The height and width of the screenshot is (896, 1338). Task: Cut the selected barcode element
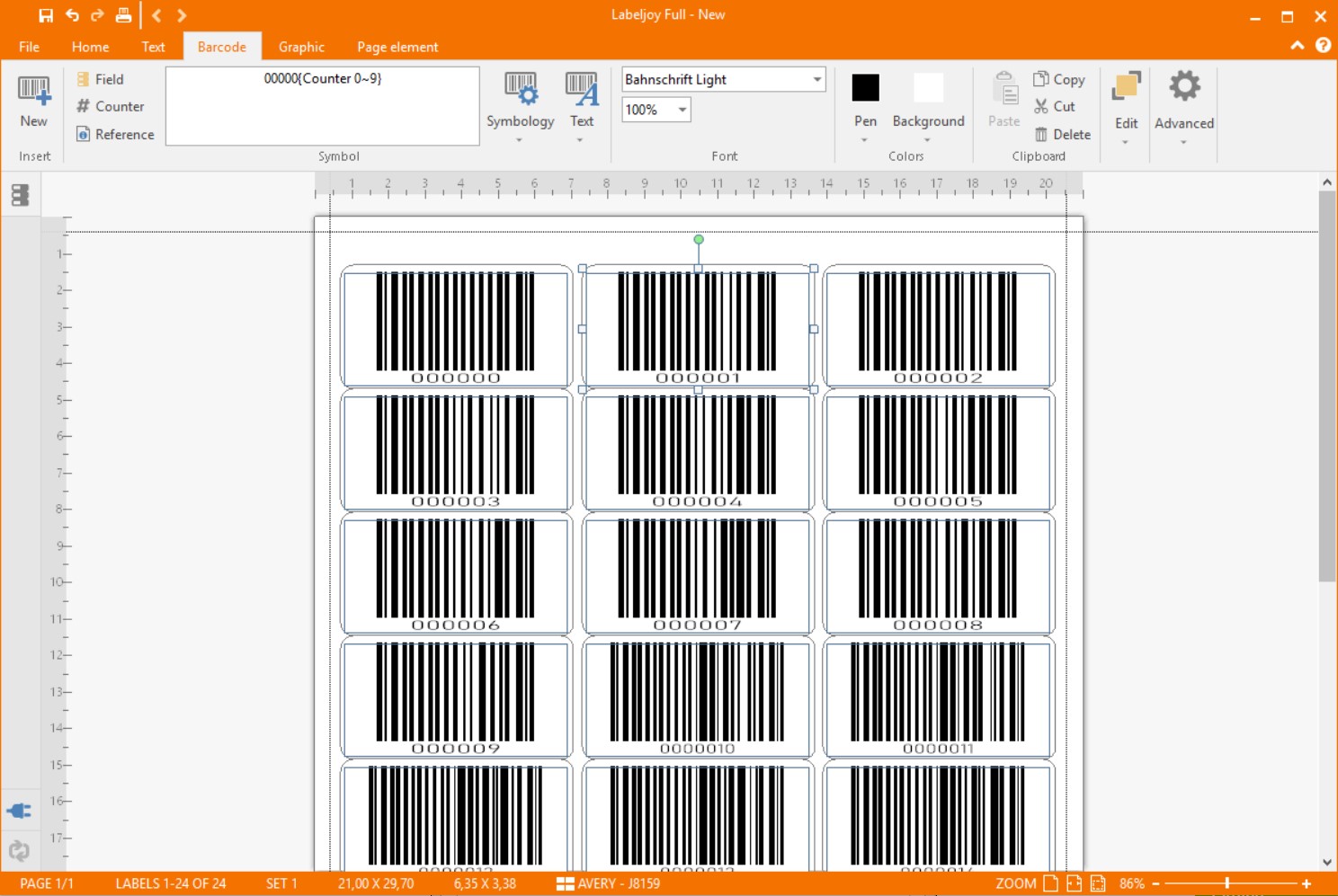[x=1055, y=106]
